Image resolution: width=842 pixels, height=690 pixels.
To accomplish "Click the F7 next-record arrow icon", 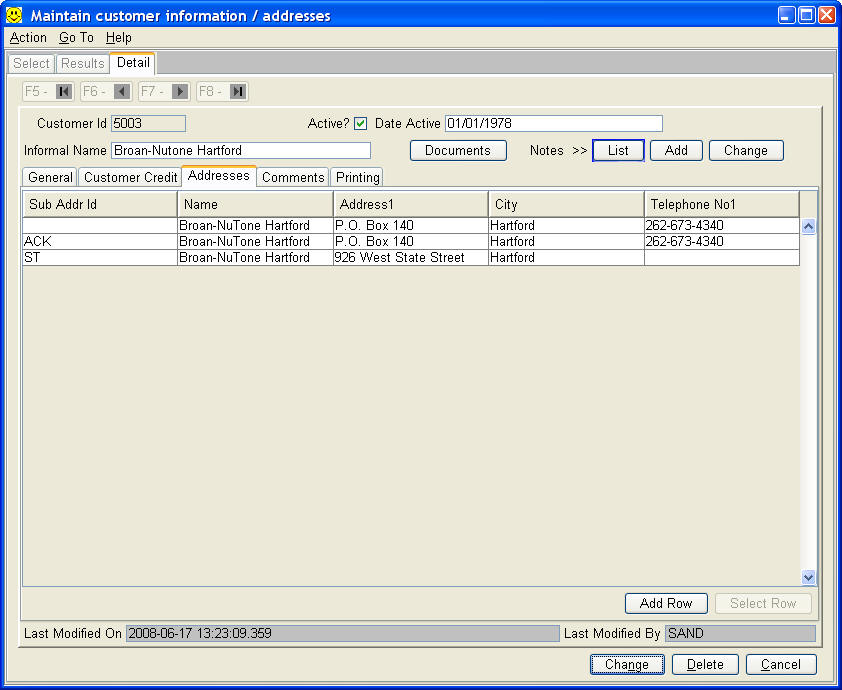I will (x=180, y=92).
